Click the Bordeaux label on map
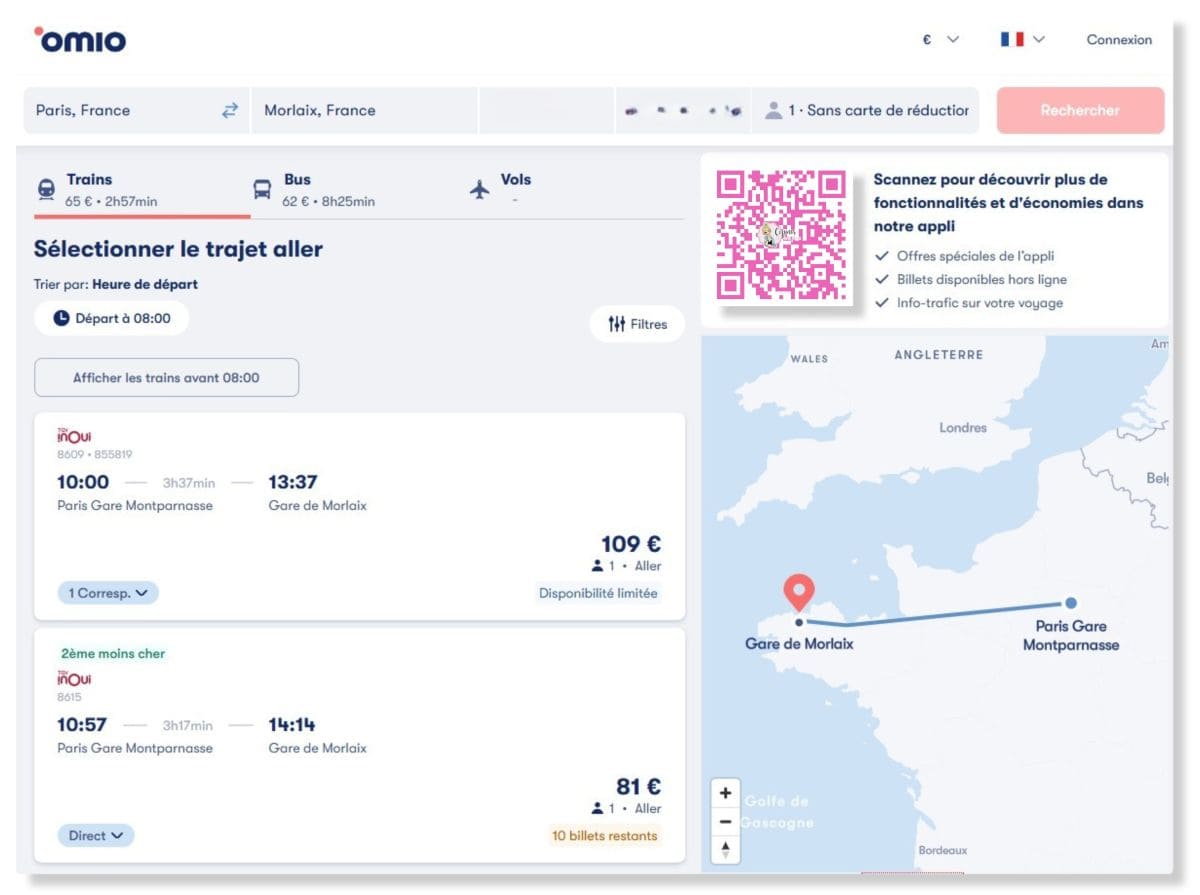The height and width of the screenshot is (895, 1200). 943,850
